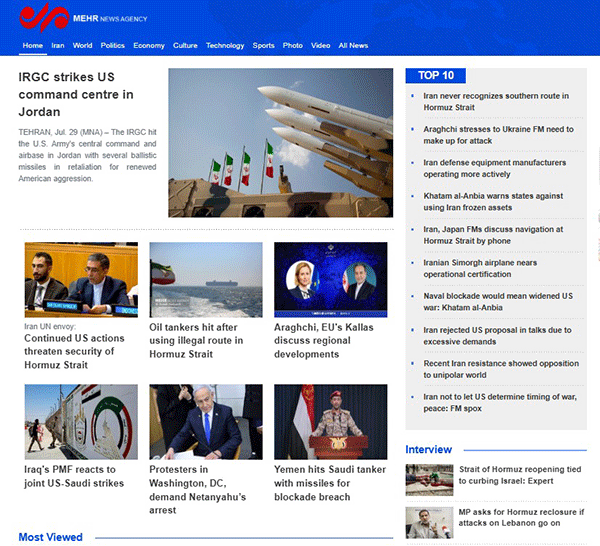The image size is (600, 546).
Task: Open 'Iran defense equipment manufacturers' story
Action: [494, 168]
